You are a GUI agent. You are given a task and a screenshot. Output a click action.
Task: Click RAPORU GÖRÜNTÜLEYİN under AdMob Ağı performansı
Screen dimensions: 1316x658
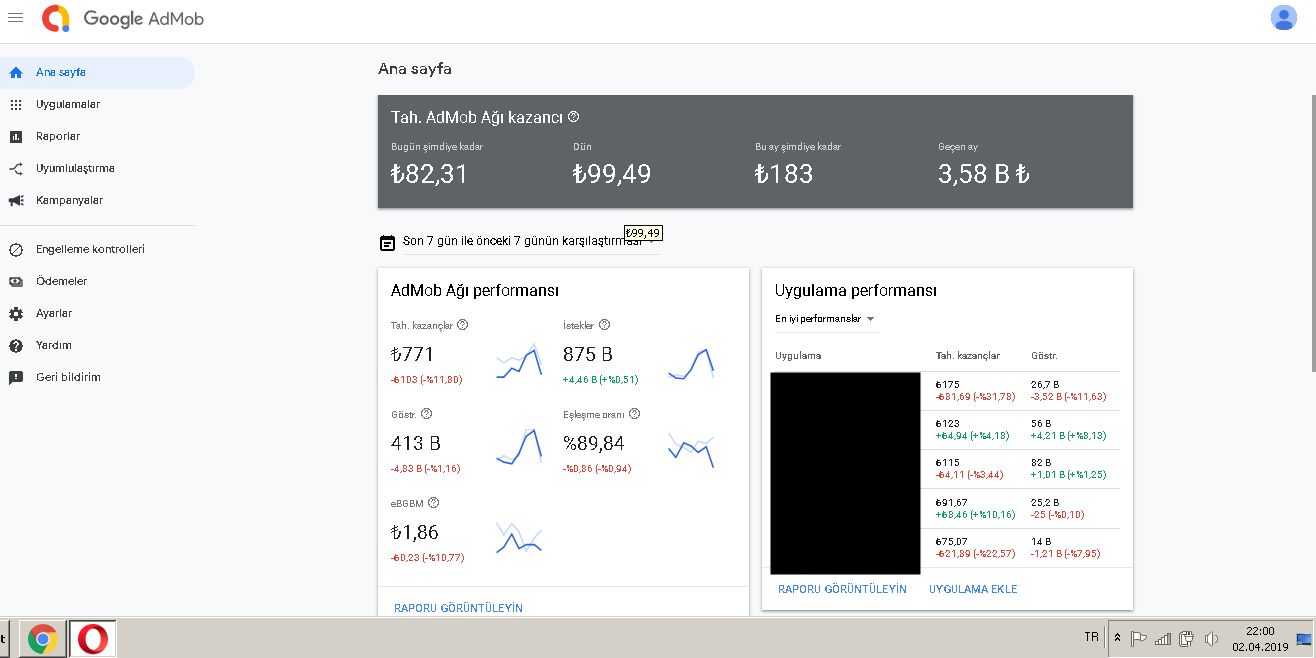[458, 608]
